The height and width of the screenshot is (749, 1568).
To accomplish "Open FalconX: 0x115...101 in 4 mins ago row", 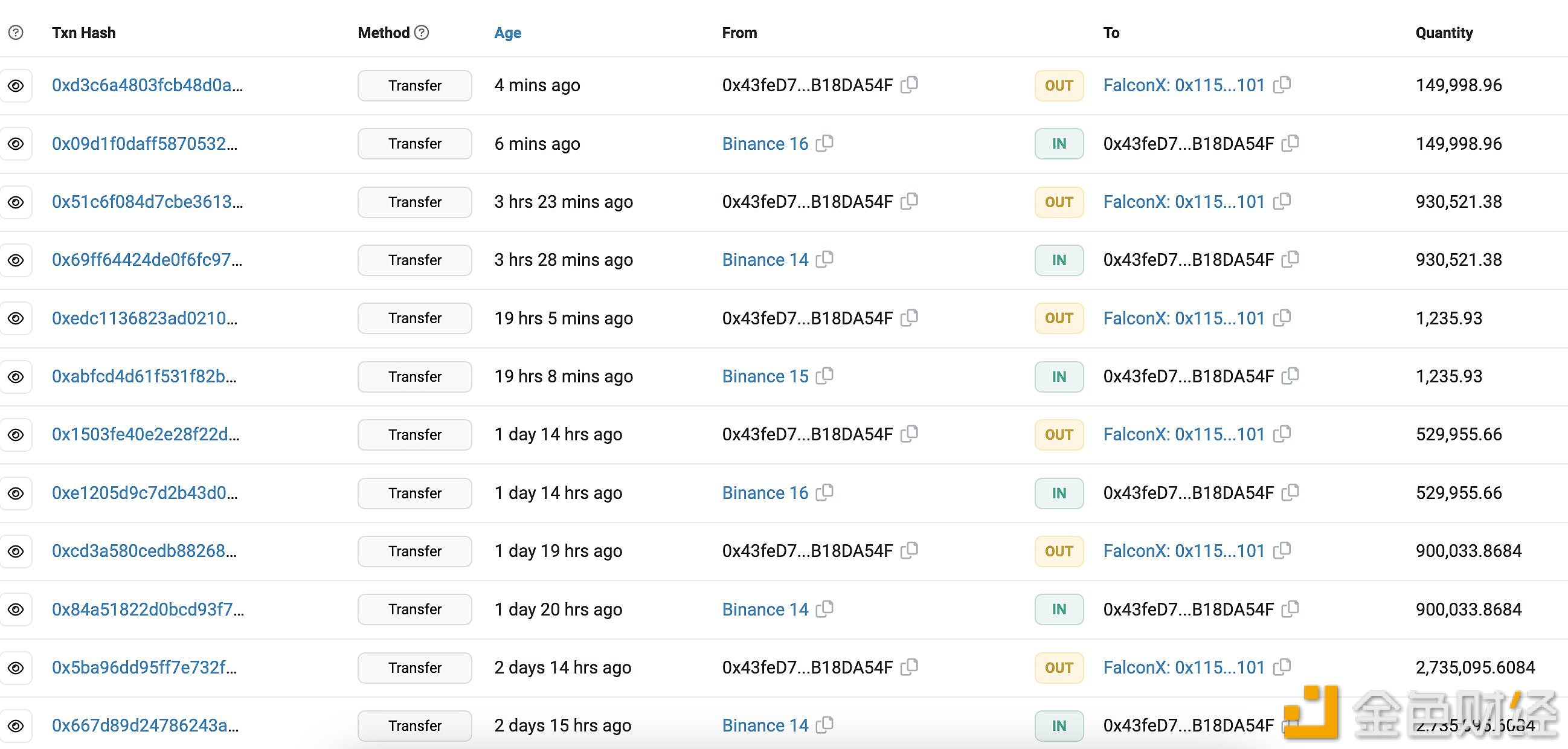I will point(1184,85).
